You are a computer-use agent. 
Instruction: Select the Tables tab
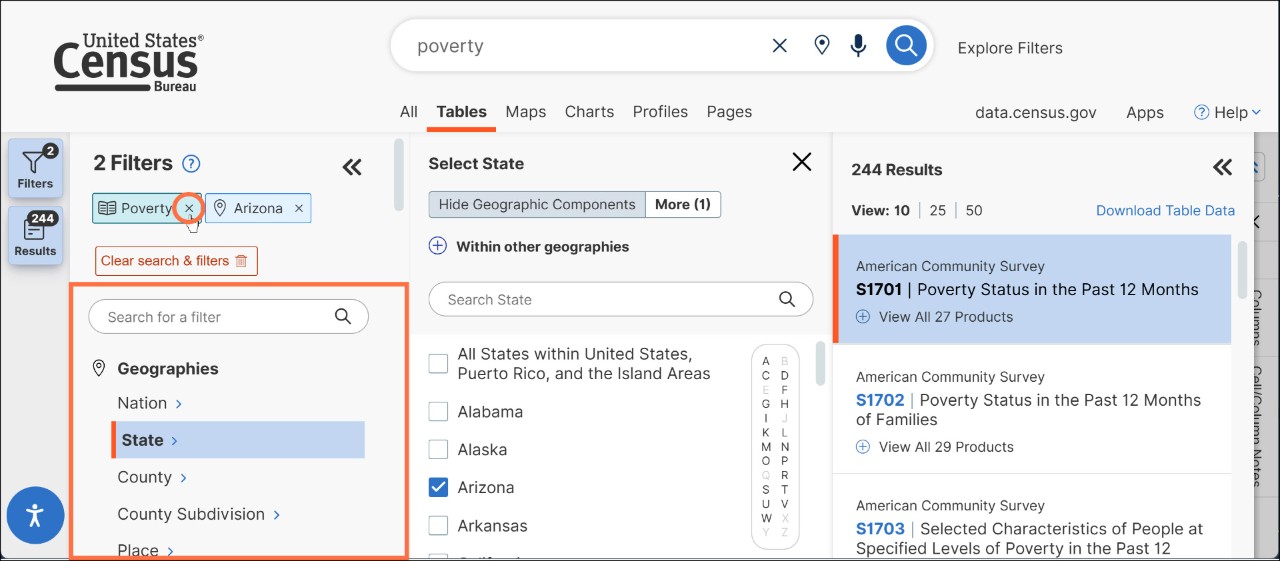(462, 112)
